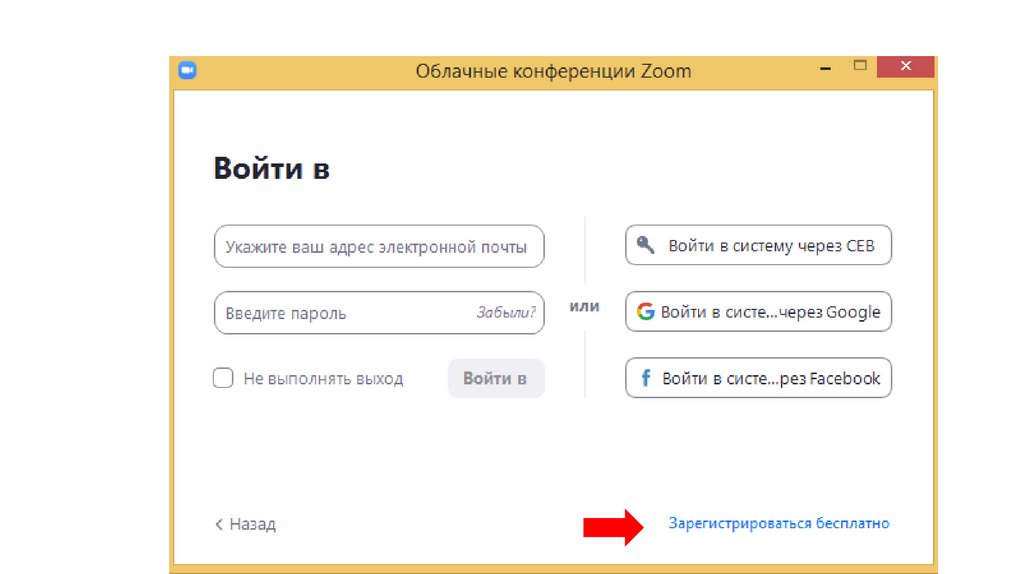
Task: Click the Zoom camera icon in title bar
Action: tap(187, 70)
